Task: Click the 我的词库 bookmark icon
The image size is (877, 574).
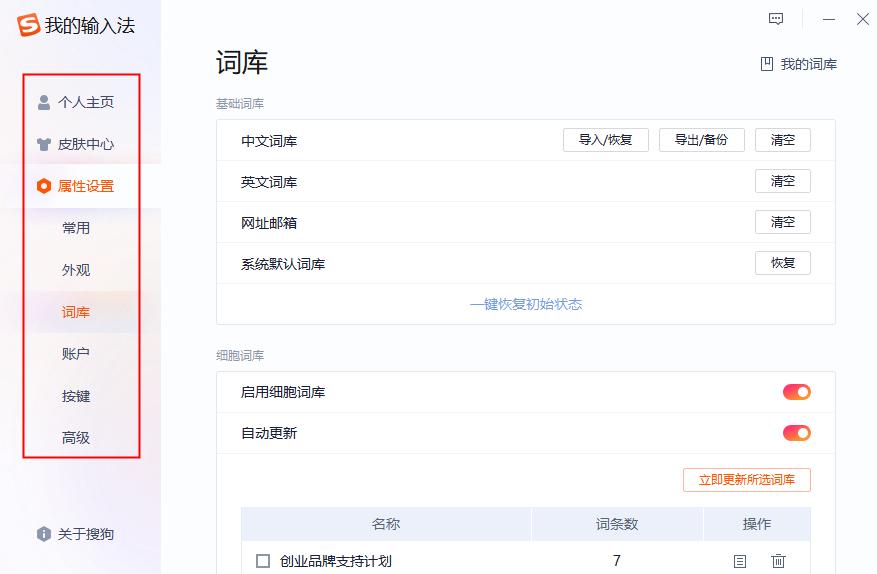Action: [x=767, y=64]
